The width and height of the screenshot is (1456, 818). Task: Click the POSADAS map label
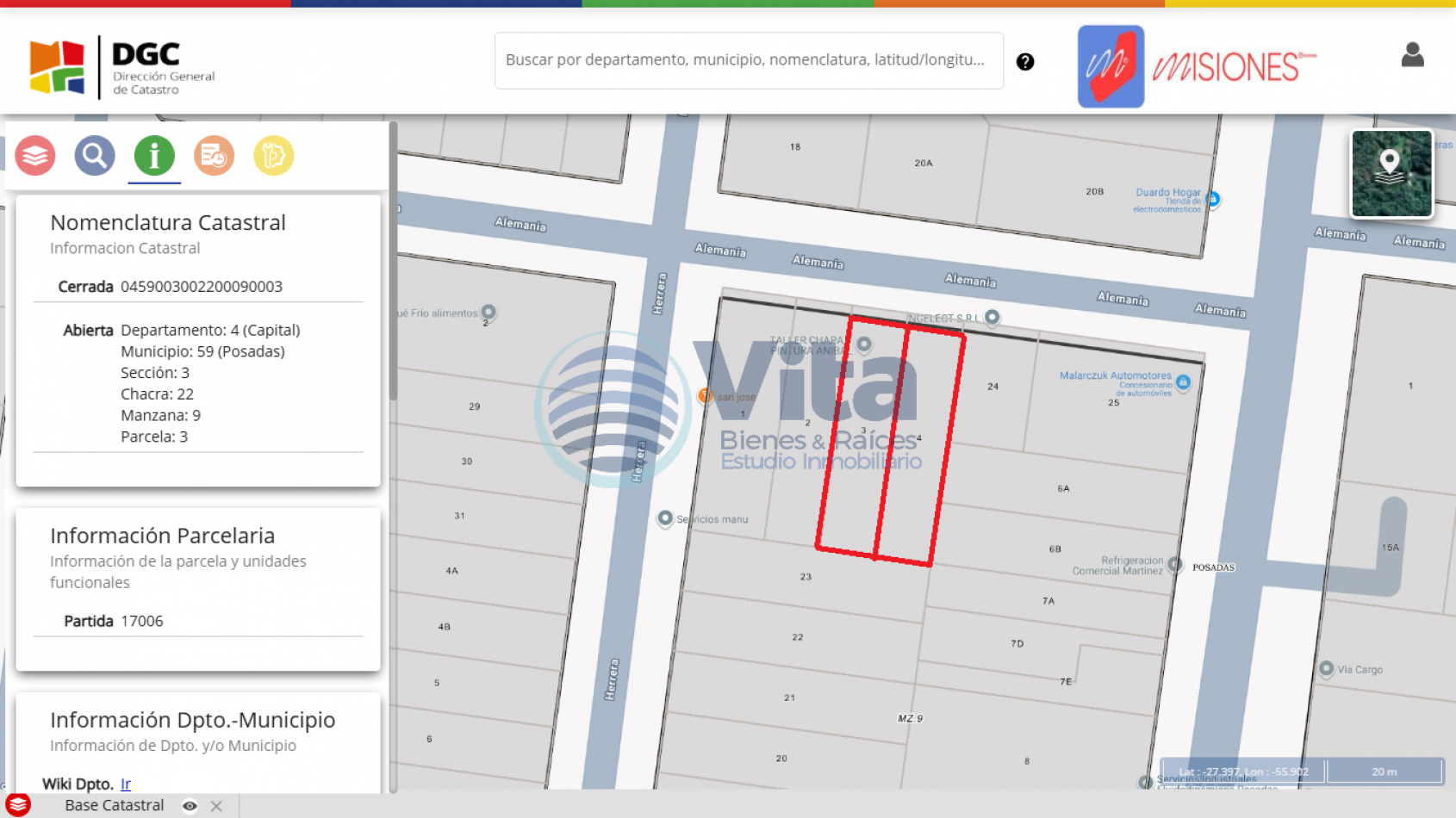[x=1214, y=567]
